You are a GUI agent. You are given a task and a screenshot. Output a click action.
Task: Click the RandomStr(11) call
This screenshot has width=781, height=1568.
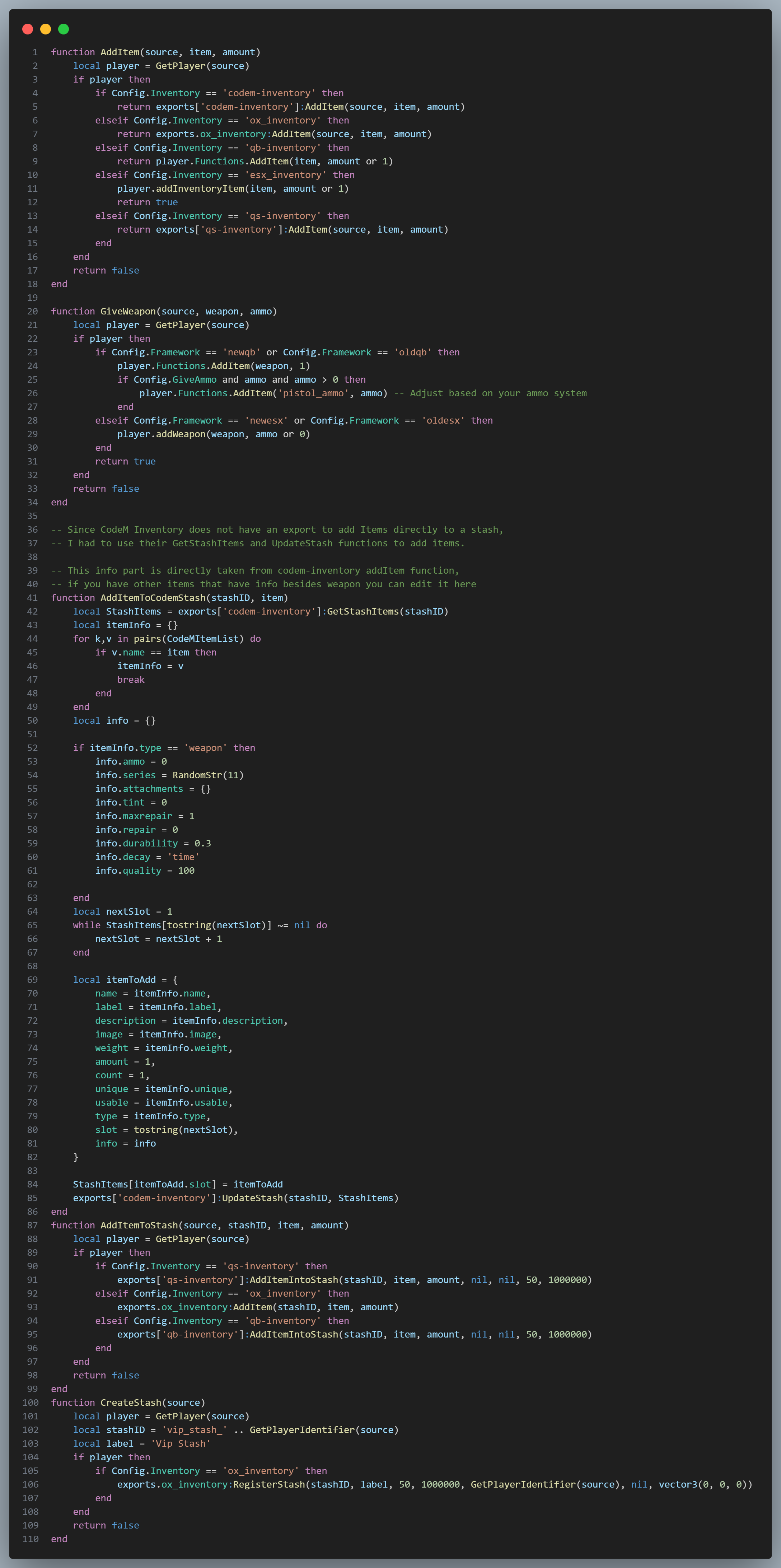(207, 775)
